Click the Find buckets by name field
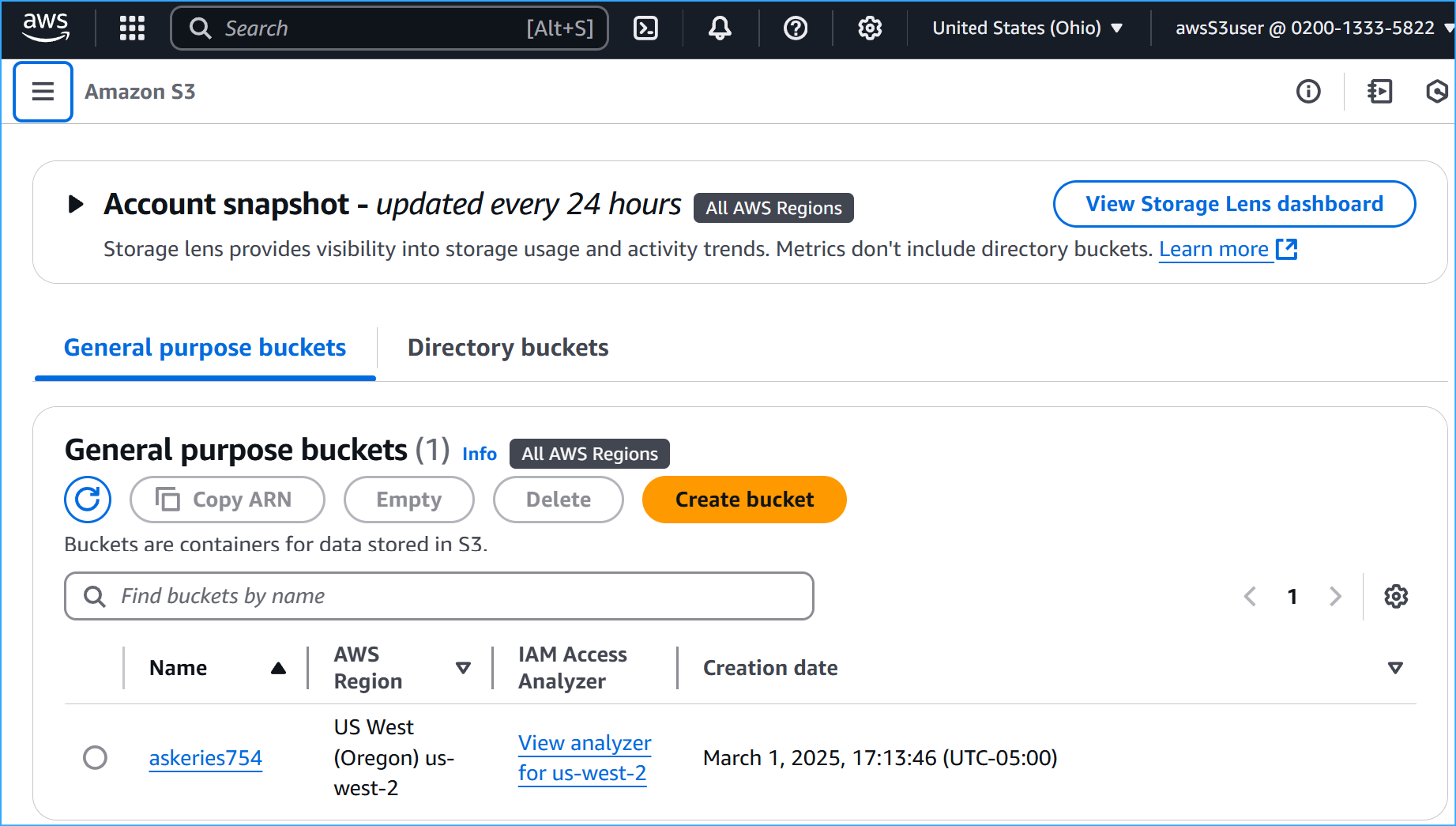Screen dimensions: 1456x826 click(x=439, y=596)
